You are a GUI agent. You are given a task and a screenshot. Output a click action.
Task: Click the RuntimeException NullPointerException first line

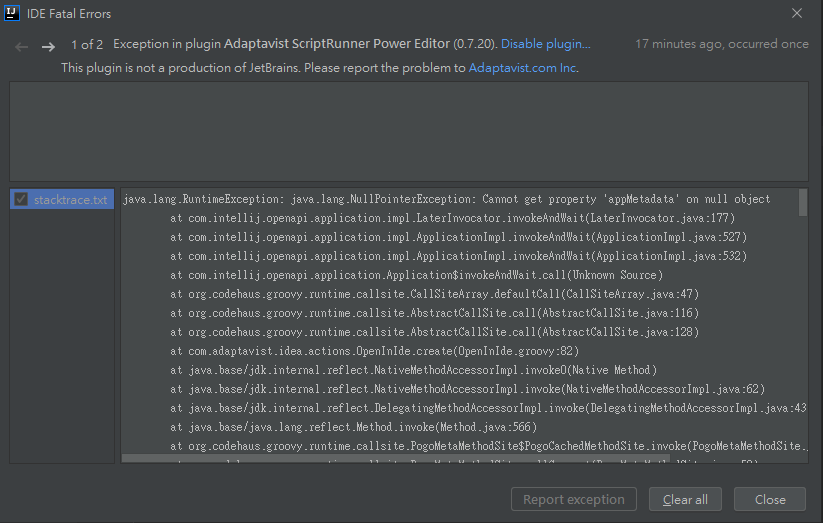tap(447, 200)
